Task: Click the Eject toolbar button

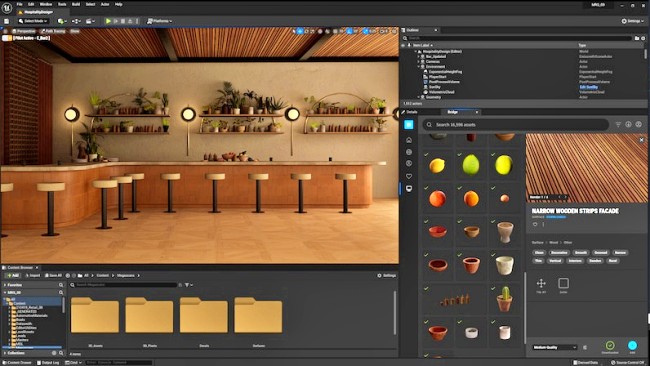Action: [130, 21]
